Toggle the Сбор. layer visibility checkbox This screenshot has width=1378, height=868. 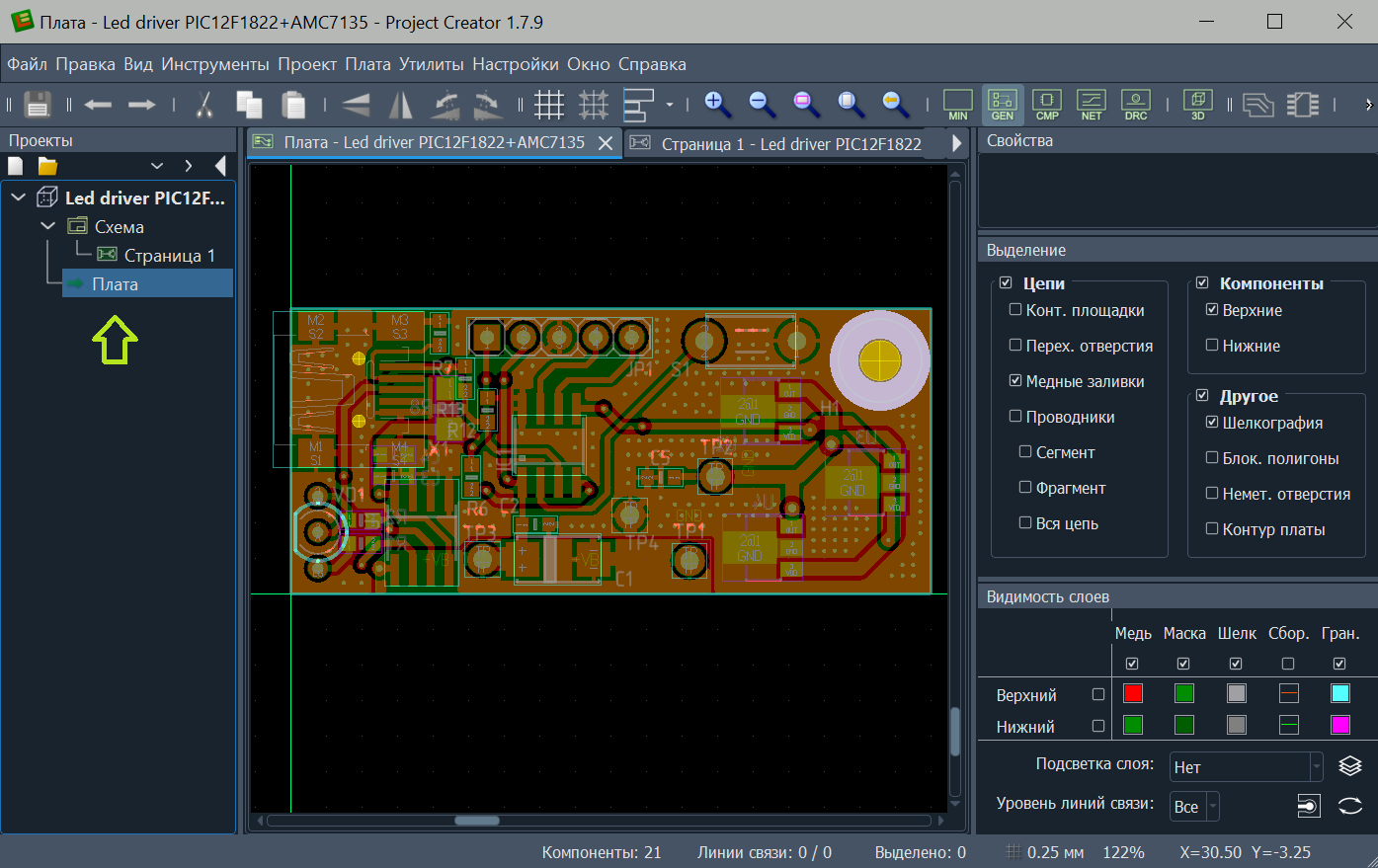tap(1288, 664)
